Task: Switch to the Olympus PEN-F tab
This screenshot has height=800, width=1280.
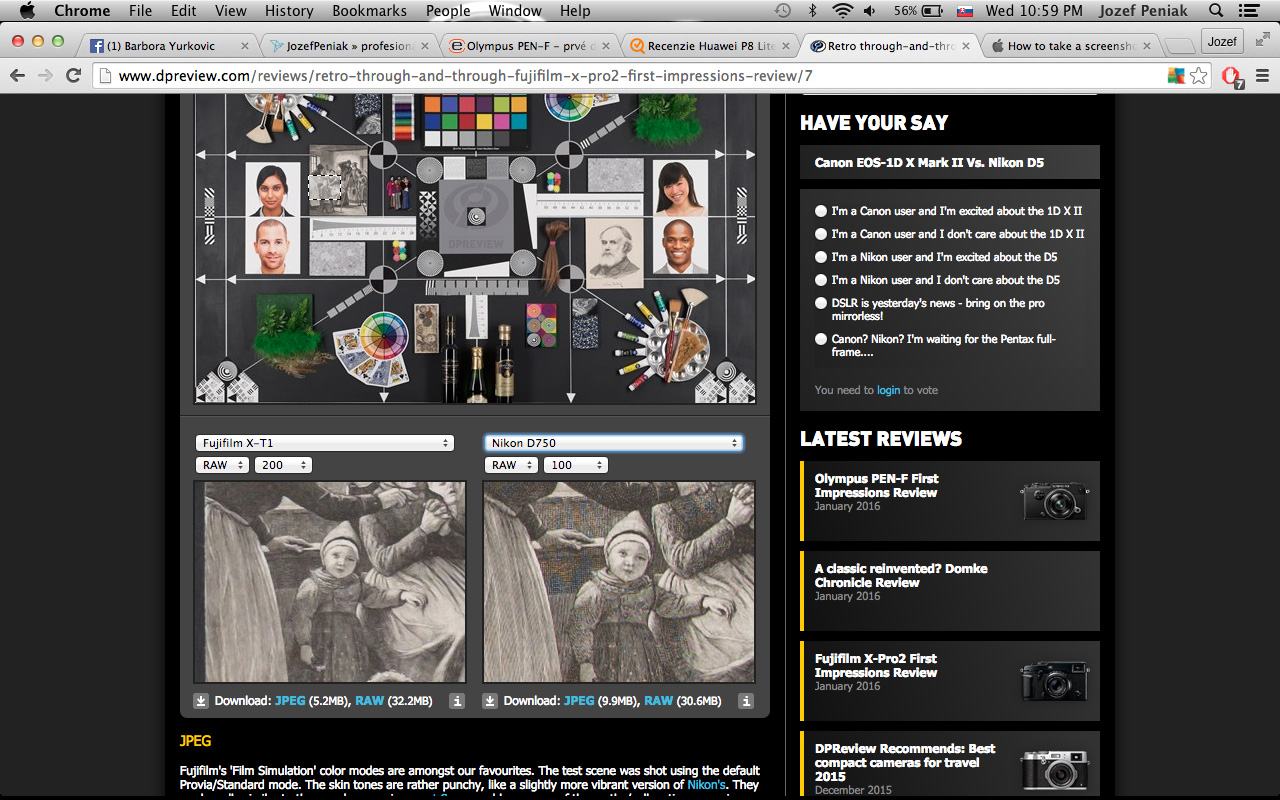Action: pyautogui.click(x=528, y=46)
